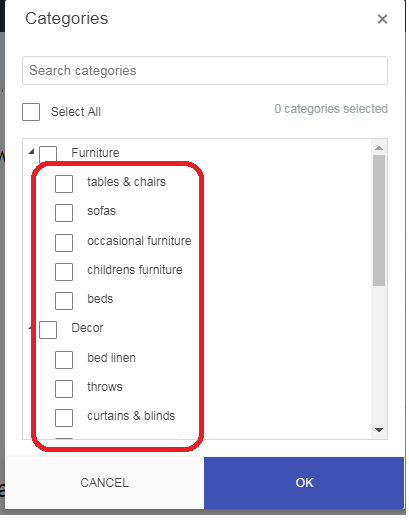Click scrollbar down arrow in category list
409x520 pixels.
point(379,430)
